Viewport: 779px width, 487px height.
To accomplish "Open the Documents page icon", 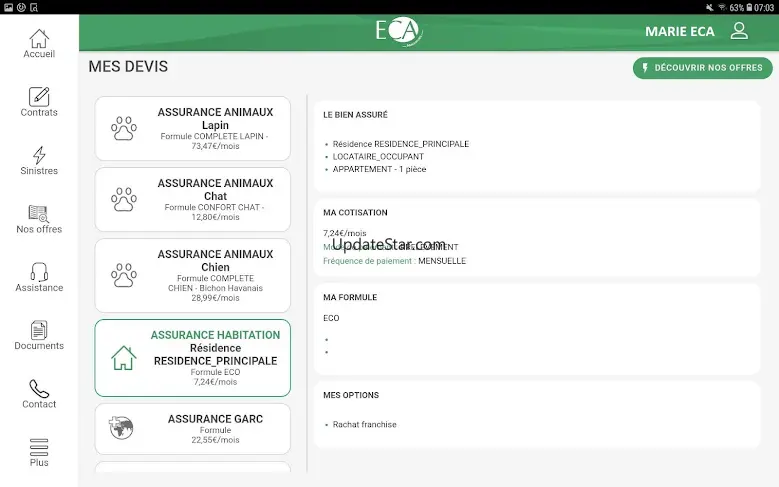I will click(x=39, y=330).
